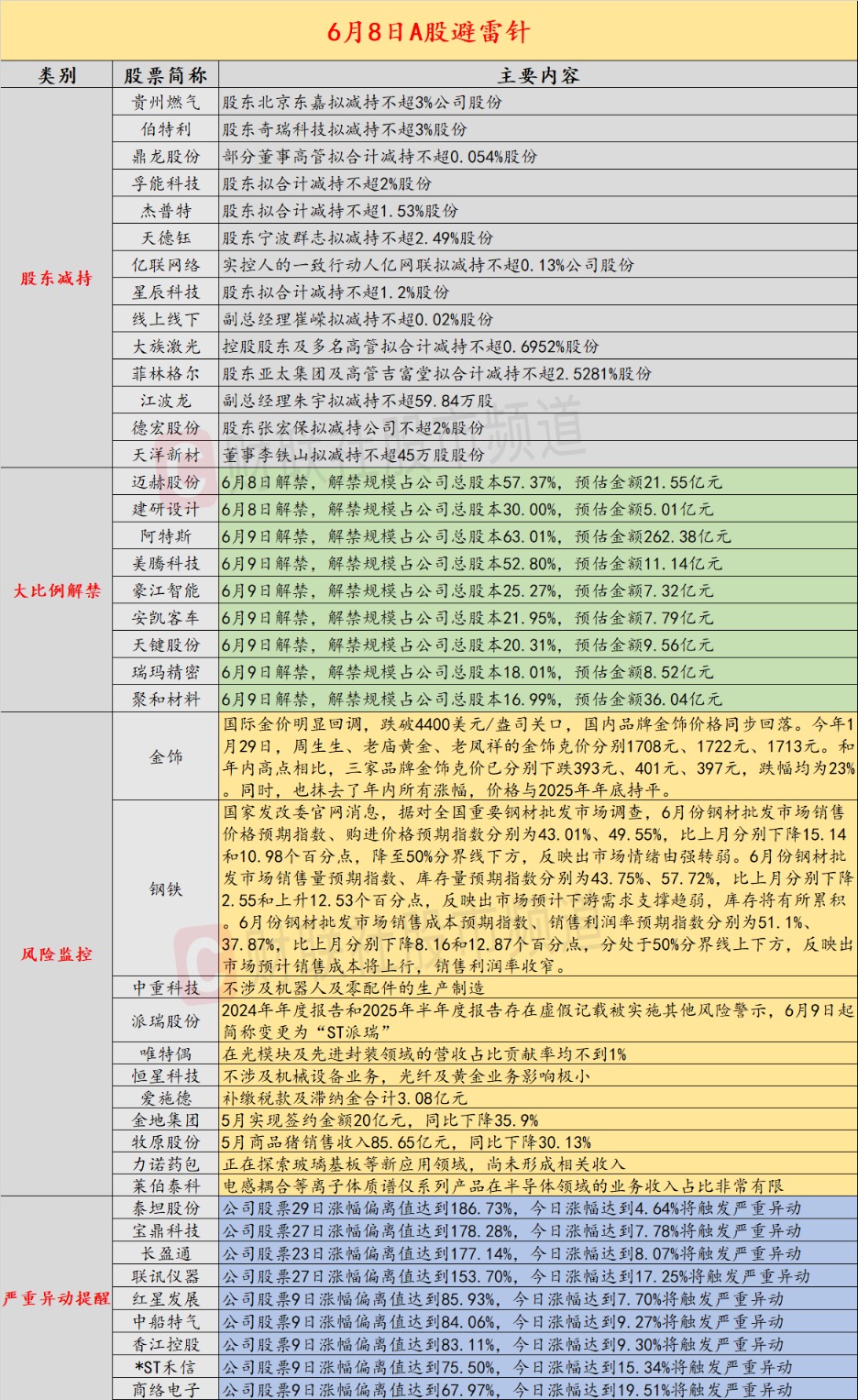This screenshot has width=858, height=1400.
Task: Click the 钢铁 row label
Action: [166, 889]
